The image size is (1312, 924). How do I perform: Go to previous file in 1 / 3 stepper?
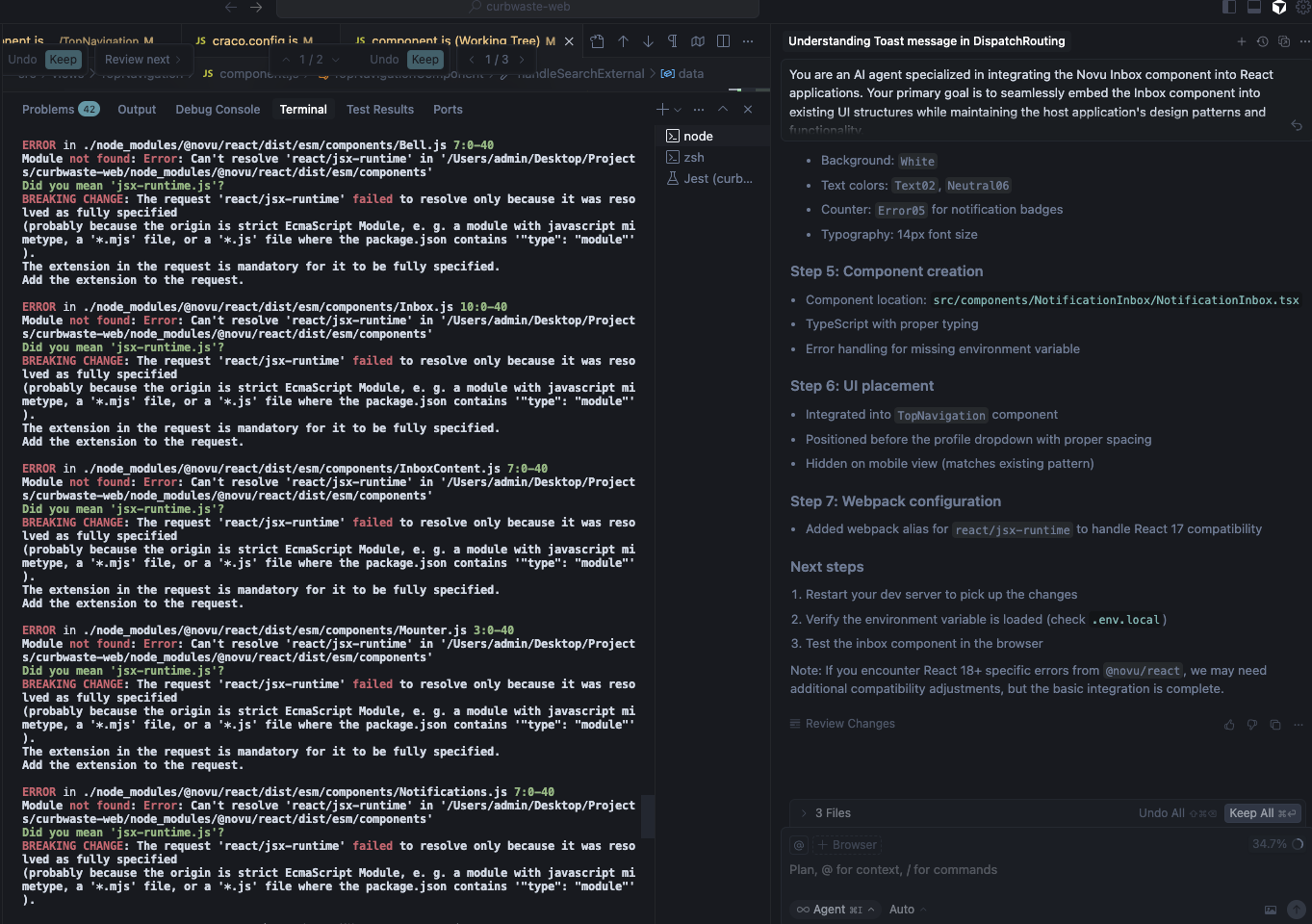(472, 60)
